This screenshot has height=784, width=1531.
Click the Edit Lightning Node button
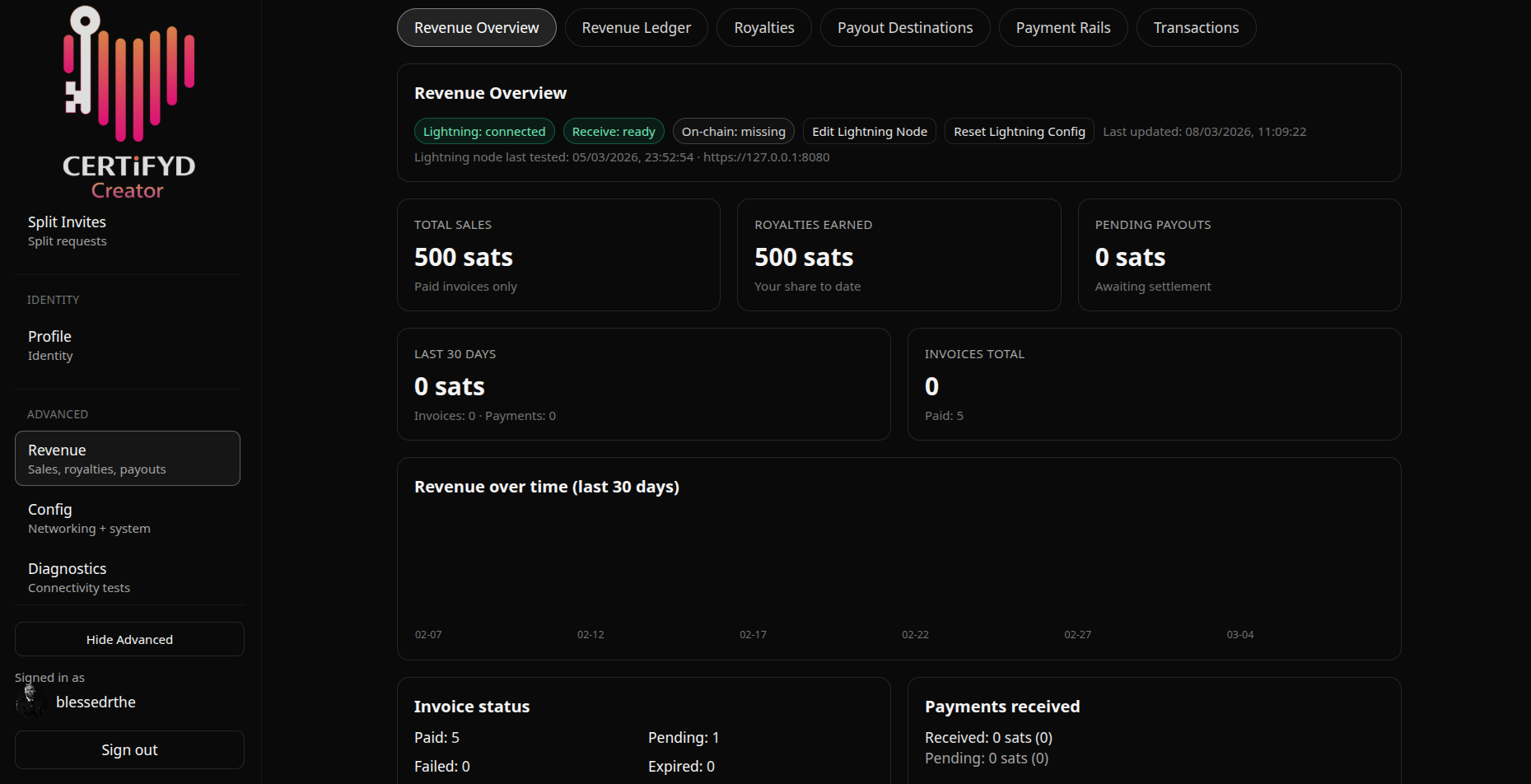[869, 131]
